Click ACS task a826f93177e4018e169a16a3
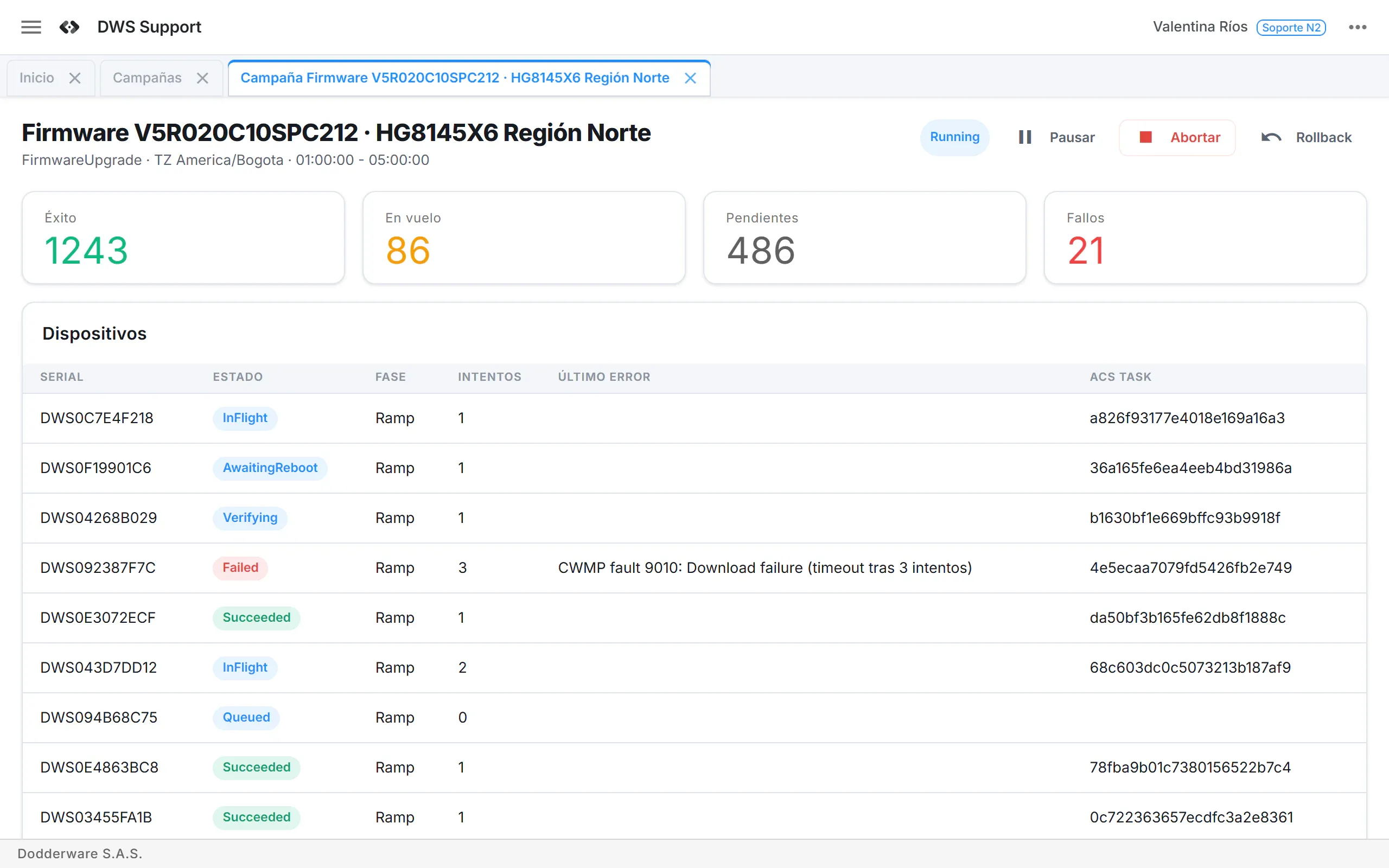 [1187, 418]
